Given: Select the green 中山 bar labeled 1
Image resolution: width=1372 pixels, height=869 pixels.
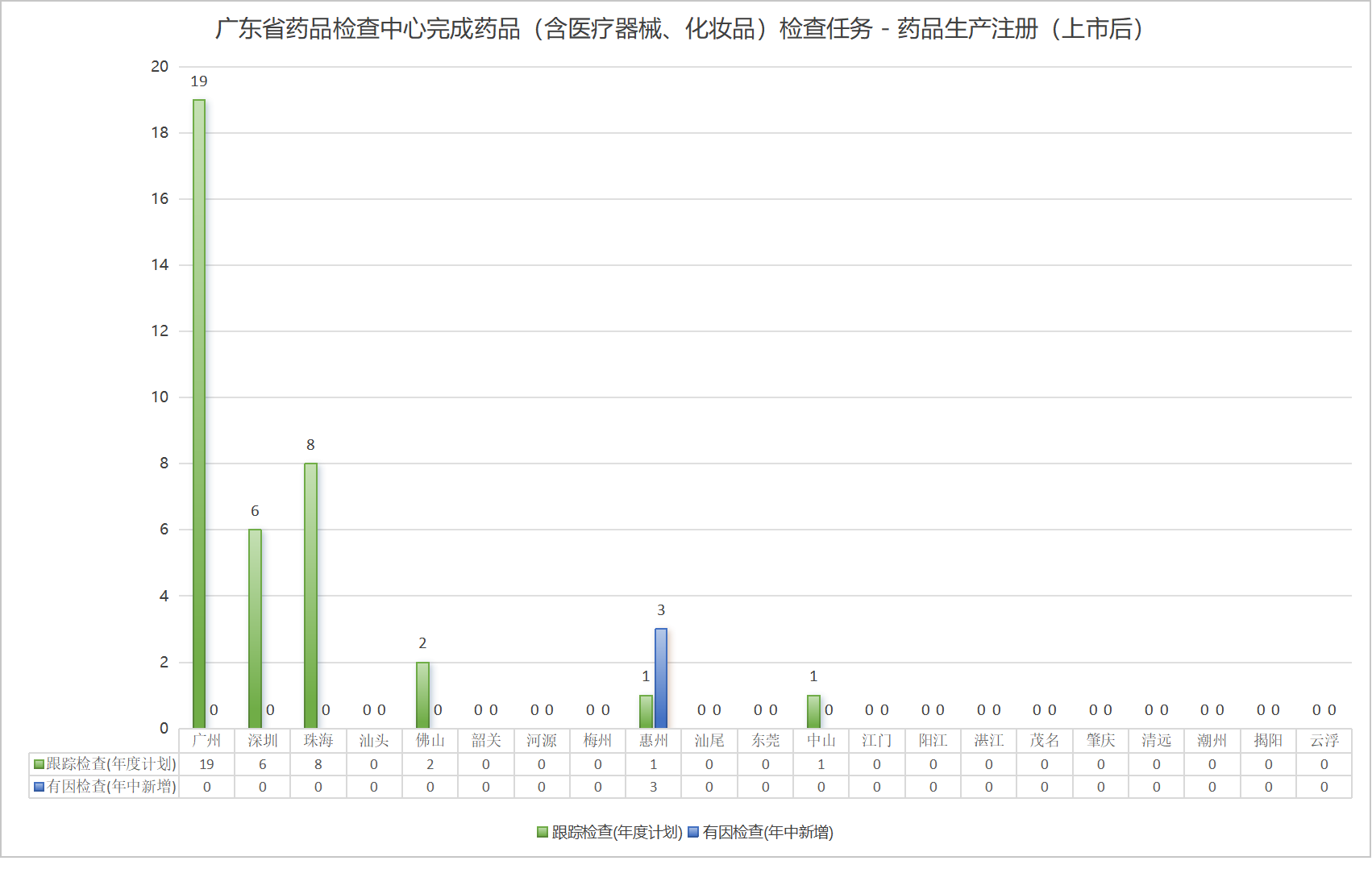Looking at the screenshot, I should click(813, 712).
